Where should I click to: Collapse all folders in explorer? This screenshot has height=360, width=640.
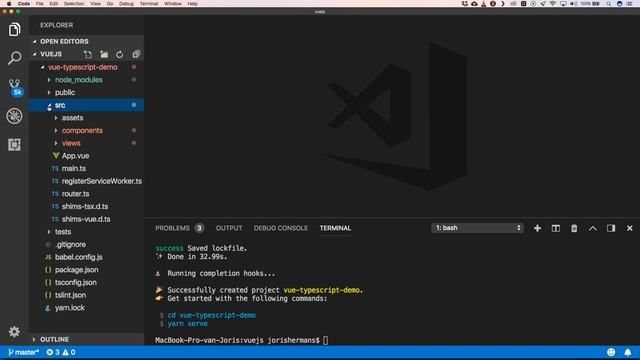click(136, 54)
